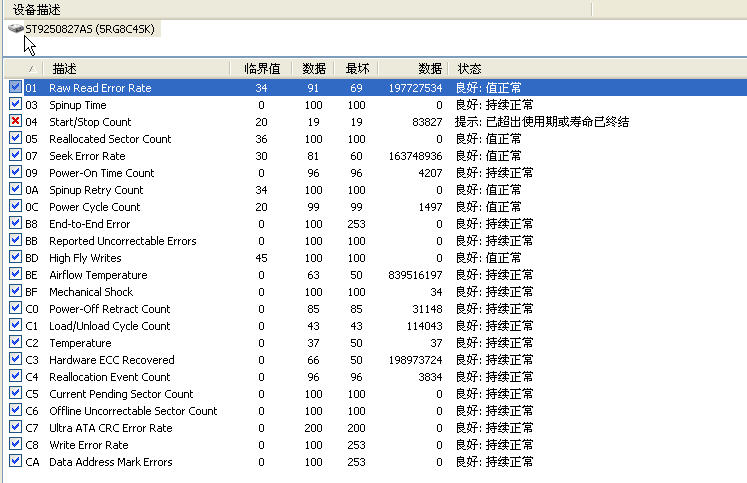Select the Seek Error Rate row

click(87, 156)
